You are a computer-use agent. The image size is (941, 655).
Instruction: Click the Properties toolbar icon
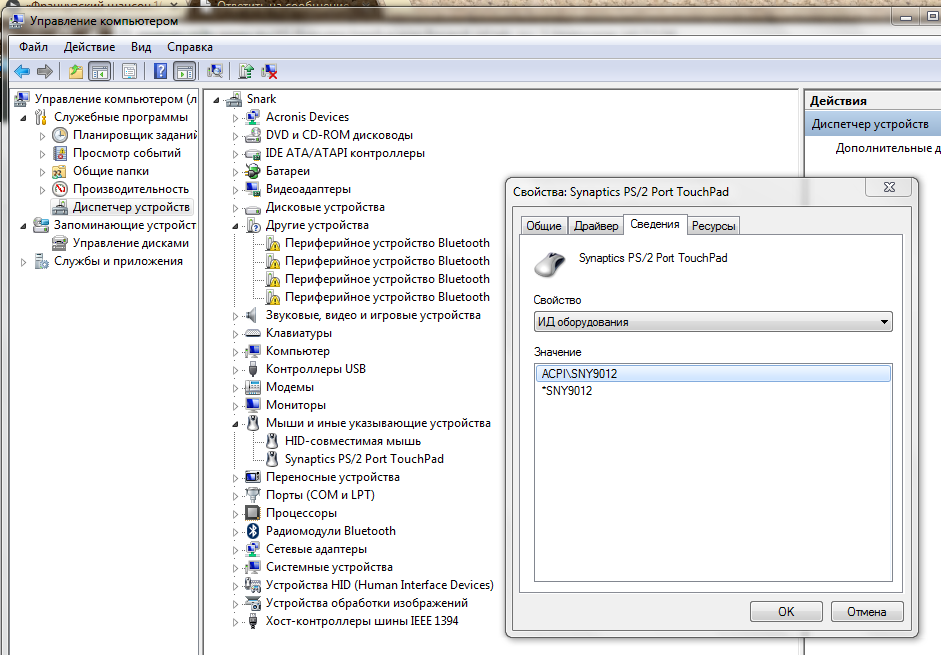(x=129, y=71)
